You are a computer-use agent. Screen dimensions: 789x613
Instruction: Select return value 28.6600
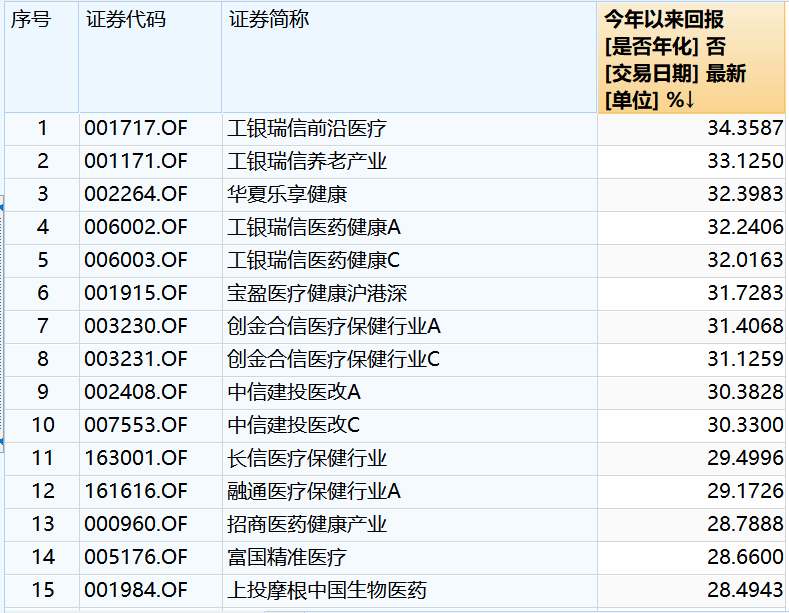coord(745,557)
